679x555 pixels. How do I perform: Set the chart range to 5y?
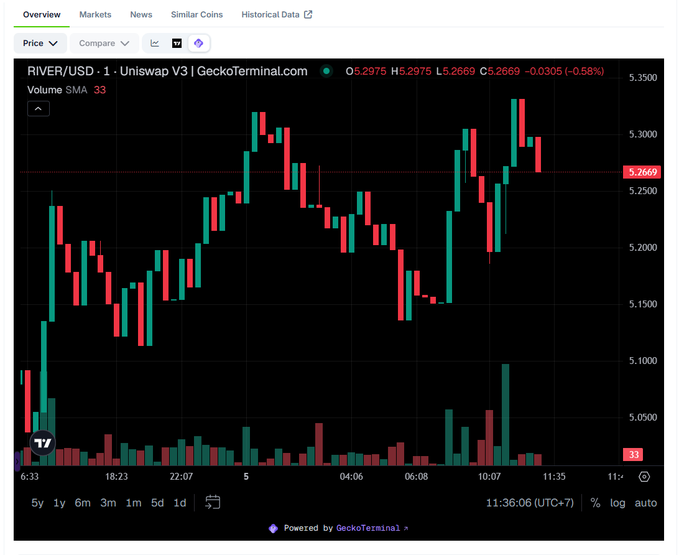(37, 503)
